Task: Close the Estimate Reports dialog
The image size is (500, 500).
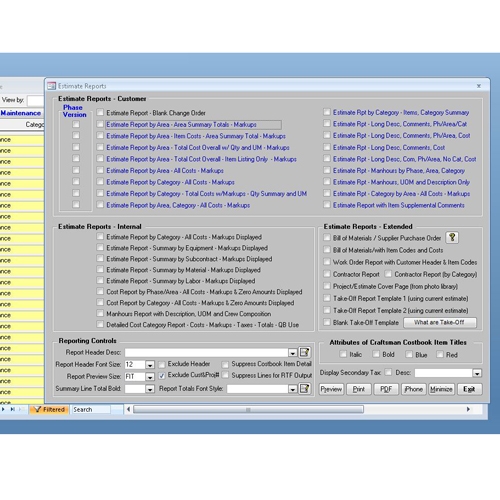Action: (479, 86)
